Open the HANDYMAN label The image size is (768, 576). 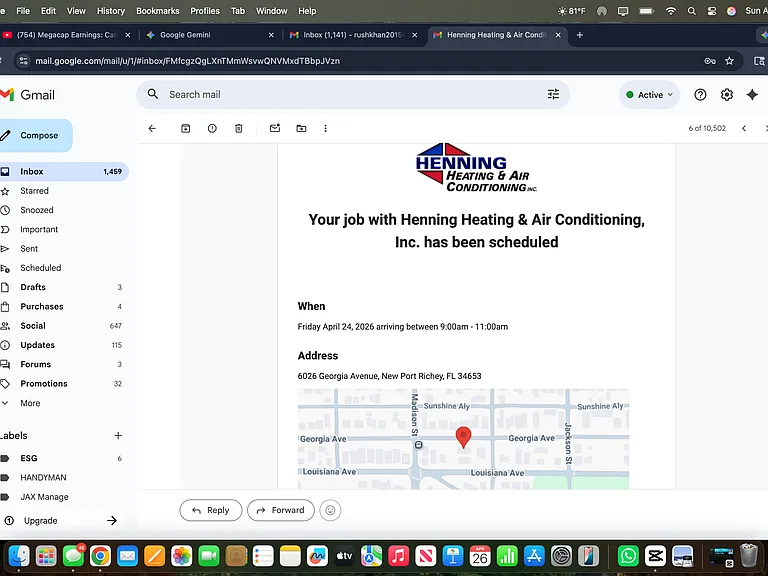point(64,478)
